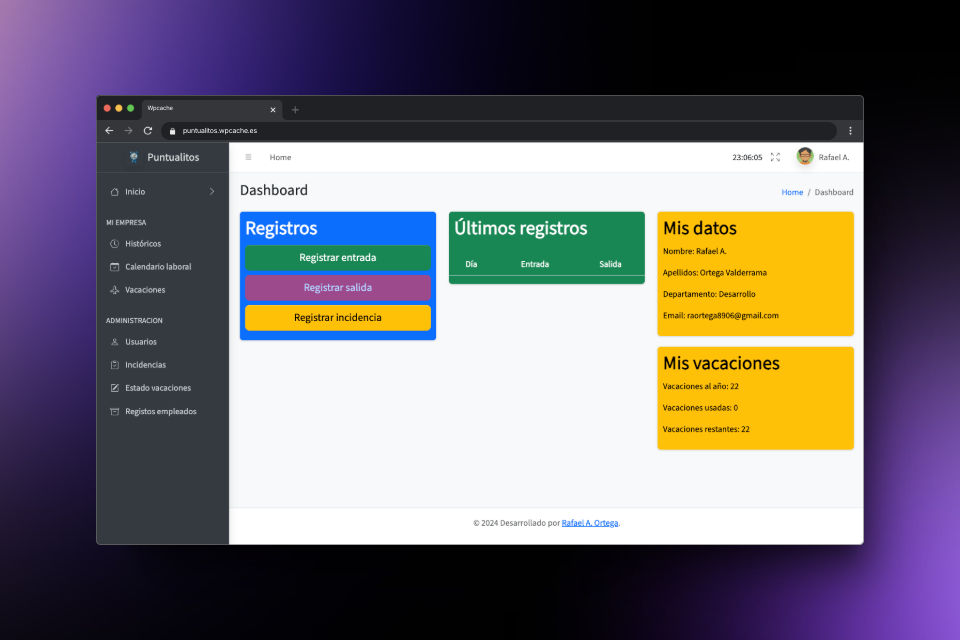
Task: Click the Inicio home icon in sidebar
Action: click(x=114, y=192)
